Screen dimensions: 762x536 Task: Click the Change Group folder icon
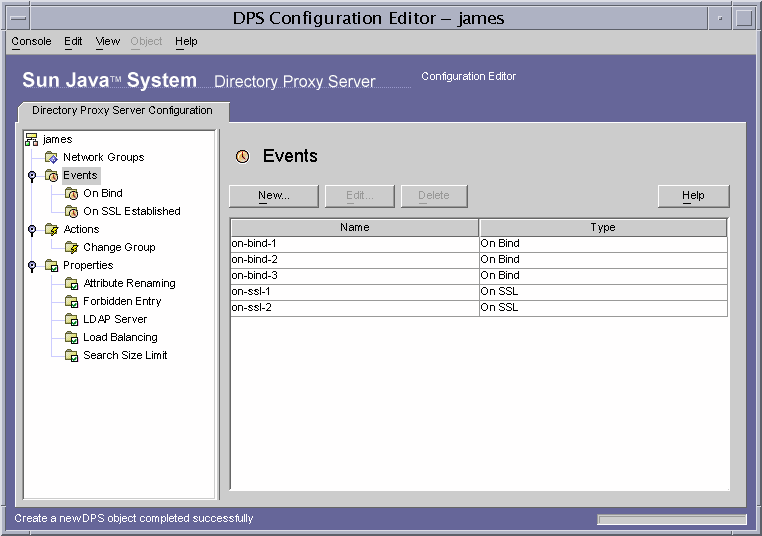coord(71,247)
